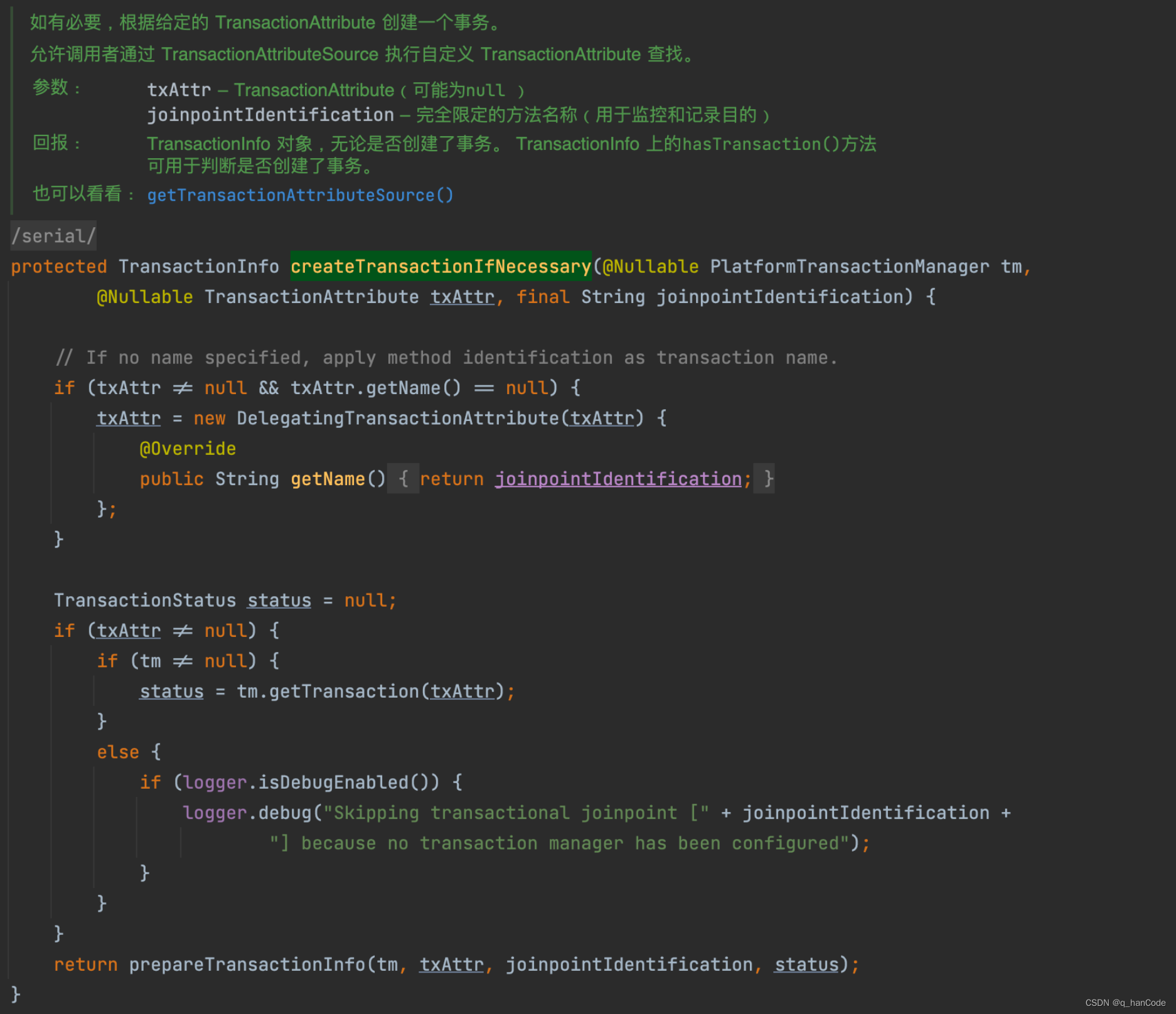The height and width of the screenshot is (1014, 1176).
Task: Click the "] because no transaction manager" string
Action: click(x=559, y=843)
